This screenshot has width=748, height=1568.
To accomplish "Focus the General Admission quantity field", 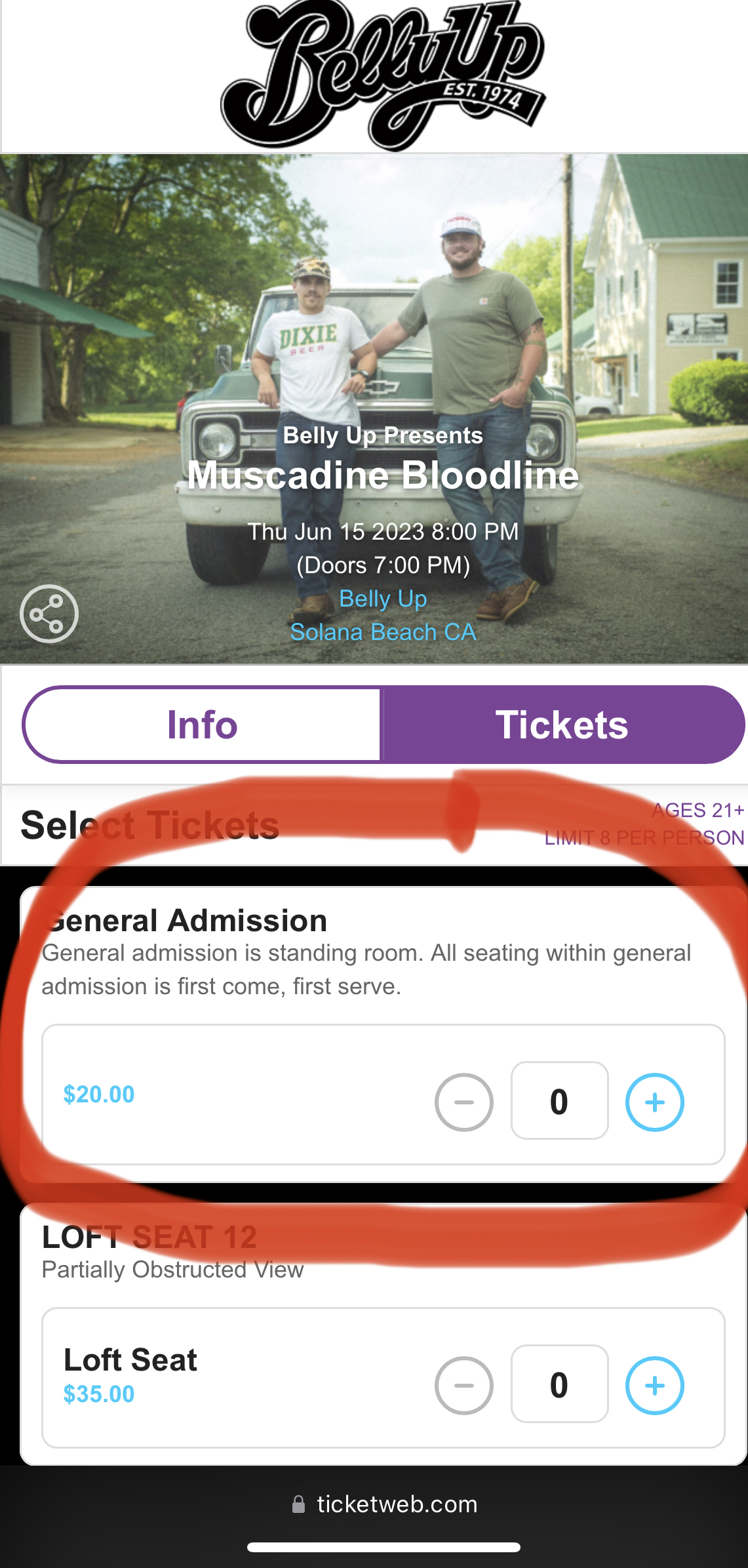I will point(559,1101).
